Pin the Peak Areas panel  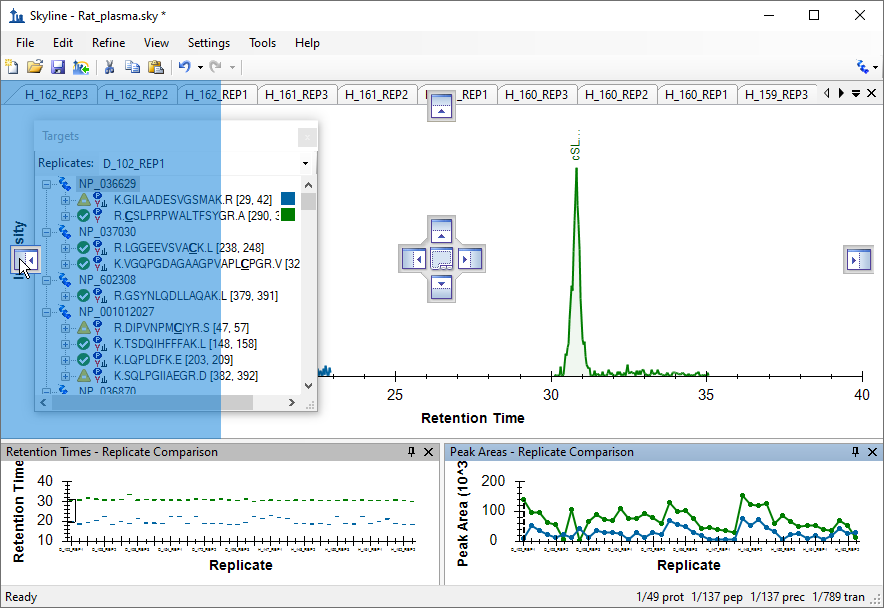pyautogui.click(x=855, y=452)
